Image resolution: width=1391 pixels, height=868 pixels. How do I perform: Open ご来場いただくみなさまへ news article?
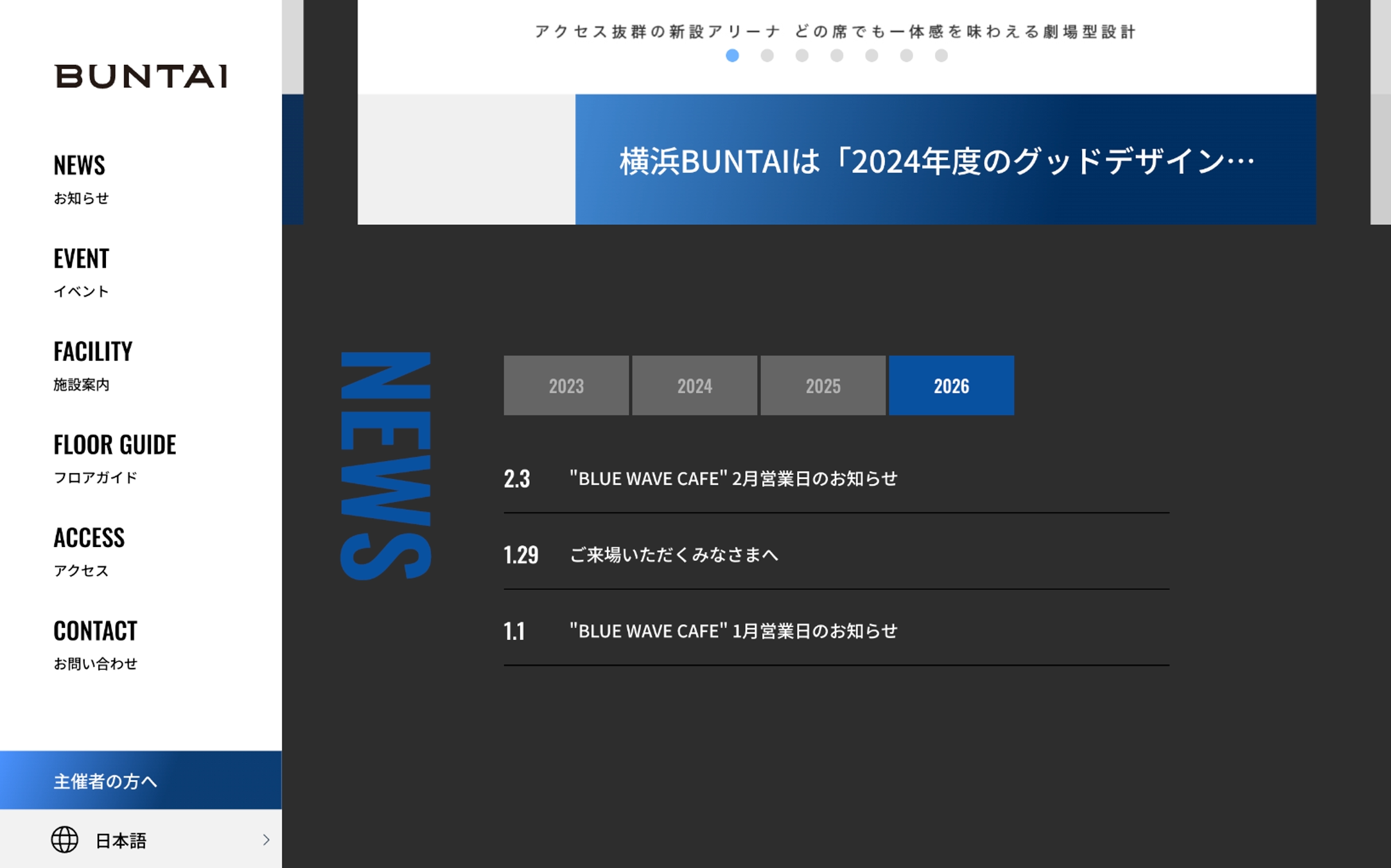(674, 555)
